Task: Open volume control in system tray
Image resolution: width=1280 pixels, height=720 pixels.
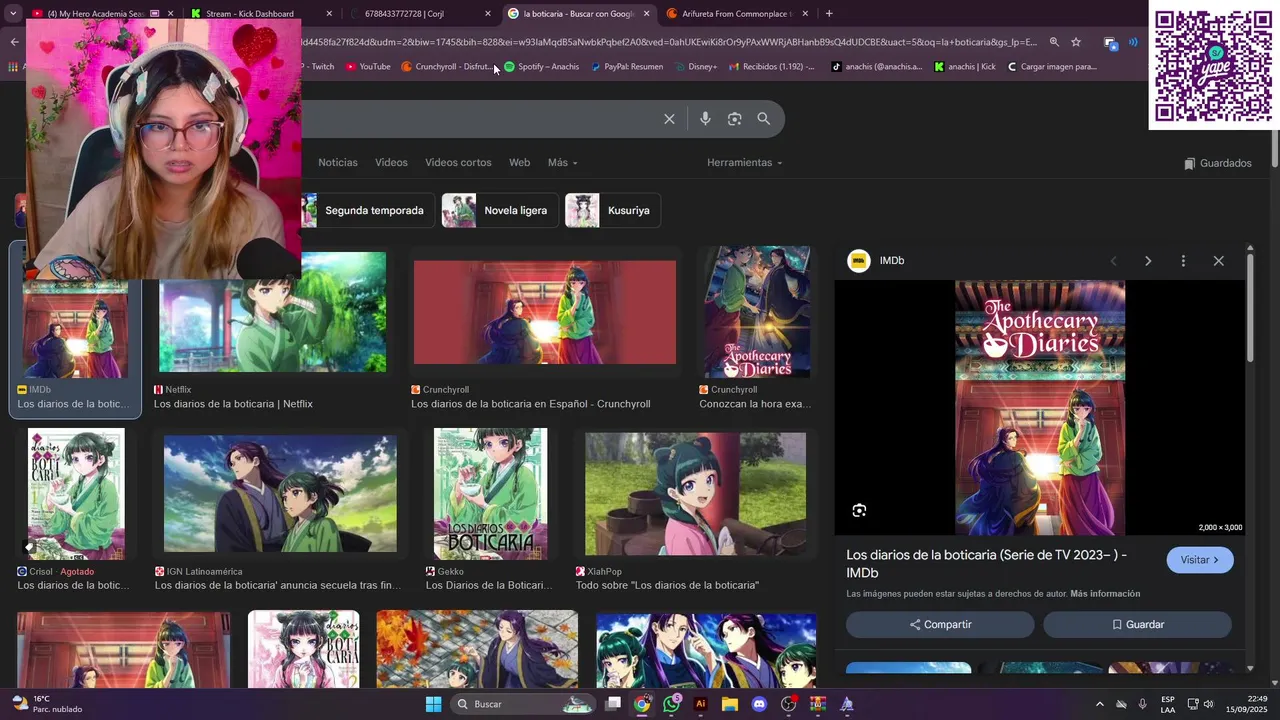Action: (x=1208, y=704)
